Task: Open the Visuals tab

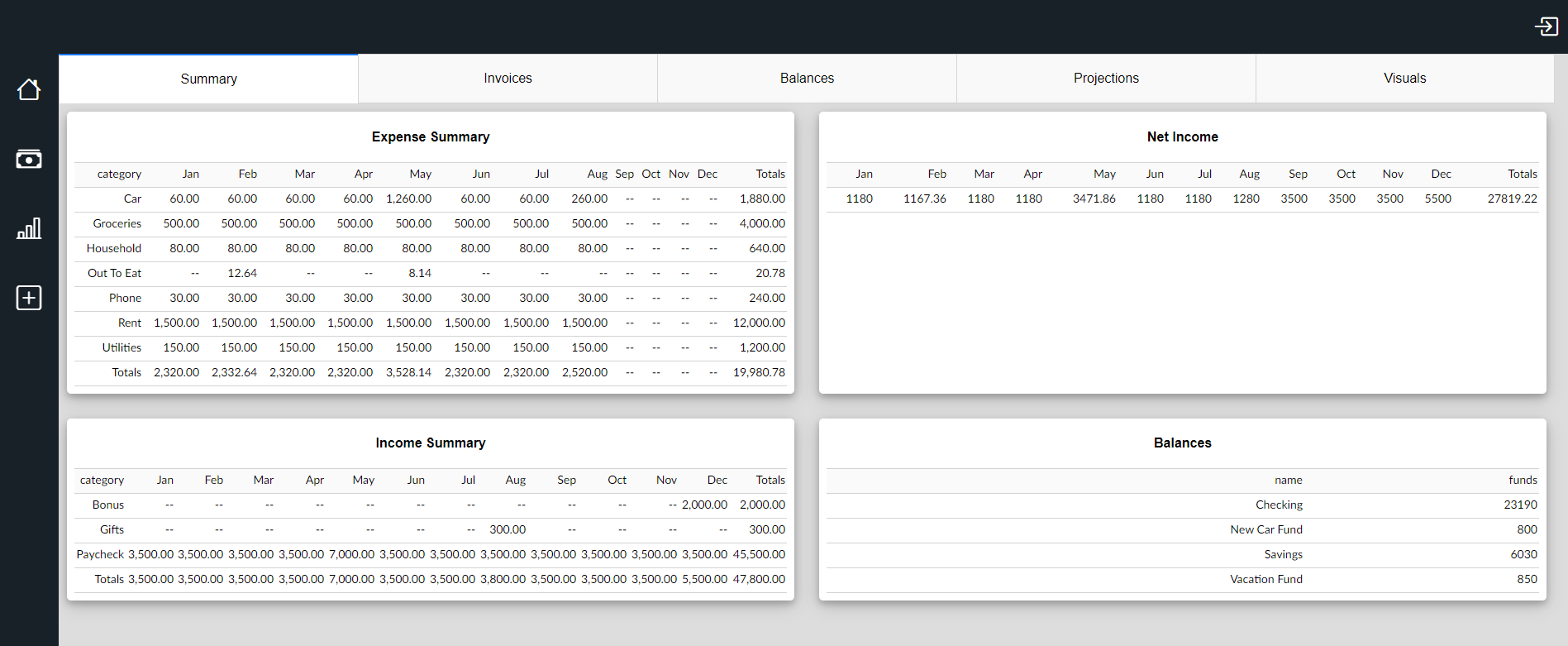Action: coord(1404,79)
